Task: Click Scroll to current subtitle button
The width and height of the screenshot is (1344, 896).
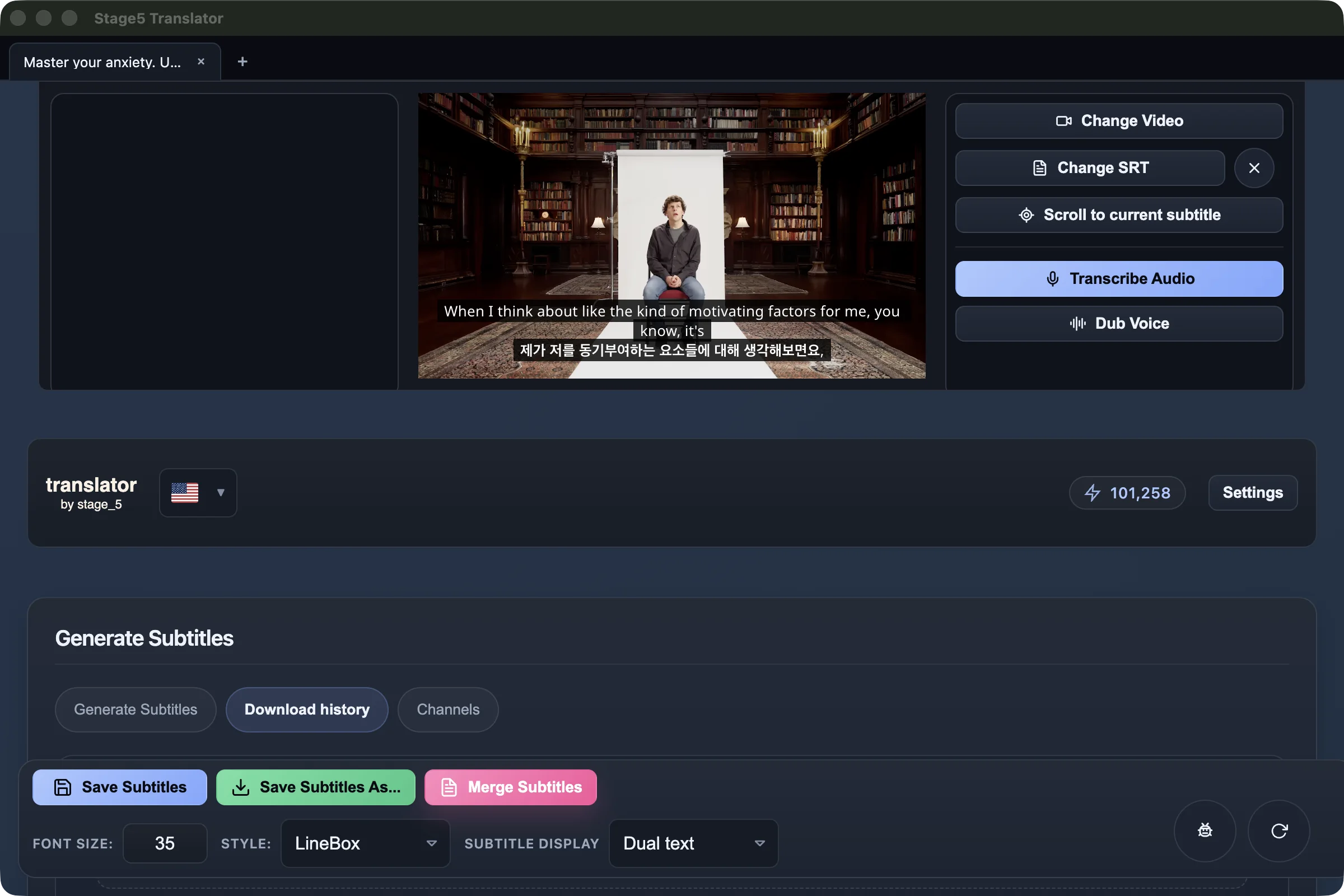Action: [x=1119, y=215]
